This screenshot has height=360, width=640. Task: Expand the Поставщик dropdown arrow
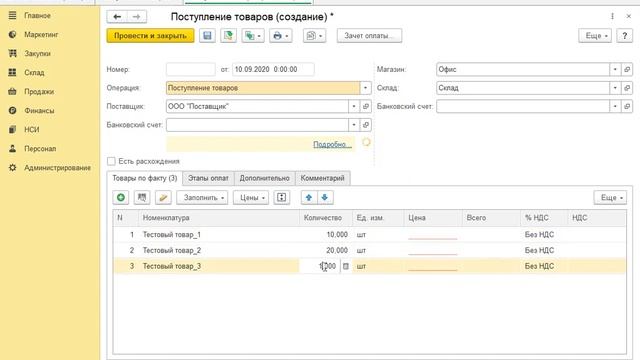click(354, 107)
